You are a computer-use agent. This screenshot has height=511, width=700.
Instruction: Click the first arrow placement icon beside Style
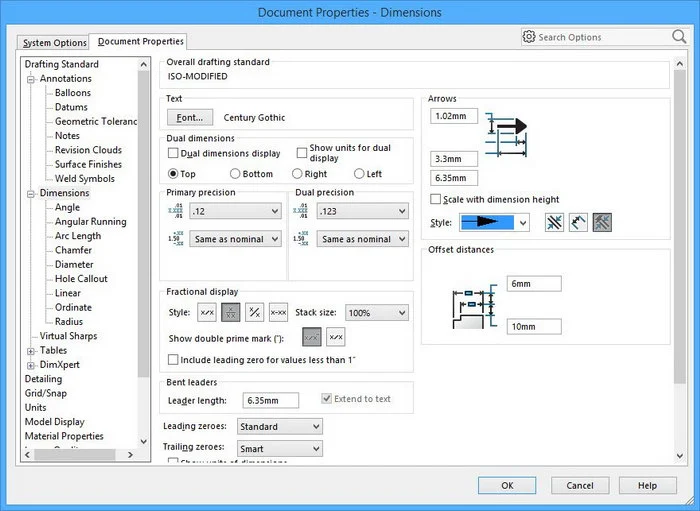(554, 222)
